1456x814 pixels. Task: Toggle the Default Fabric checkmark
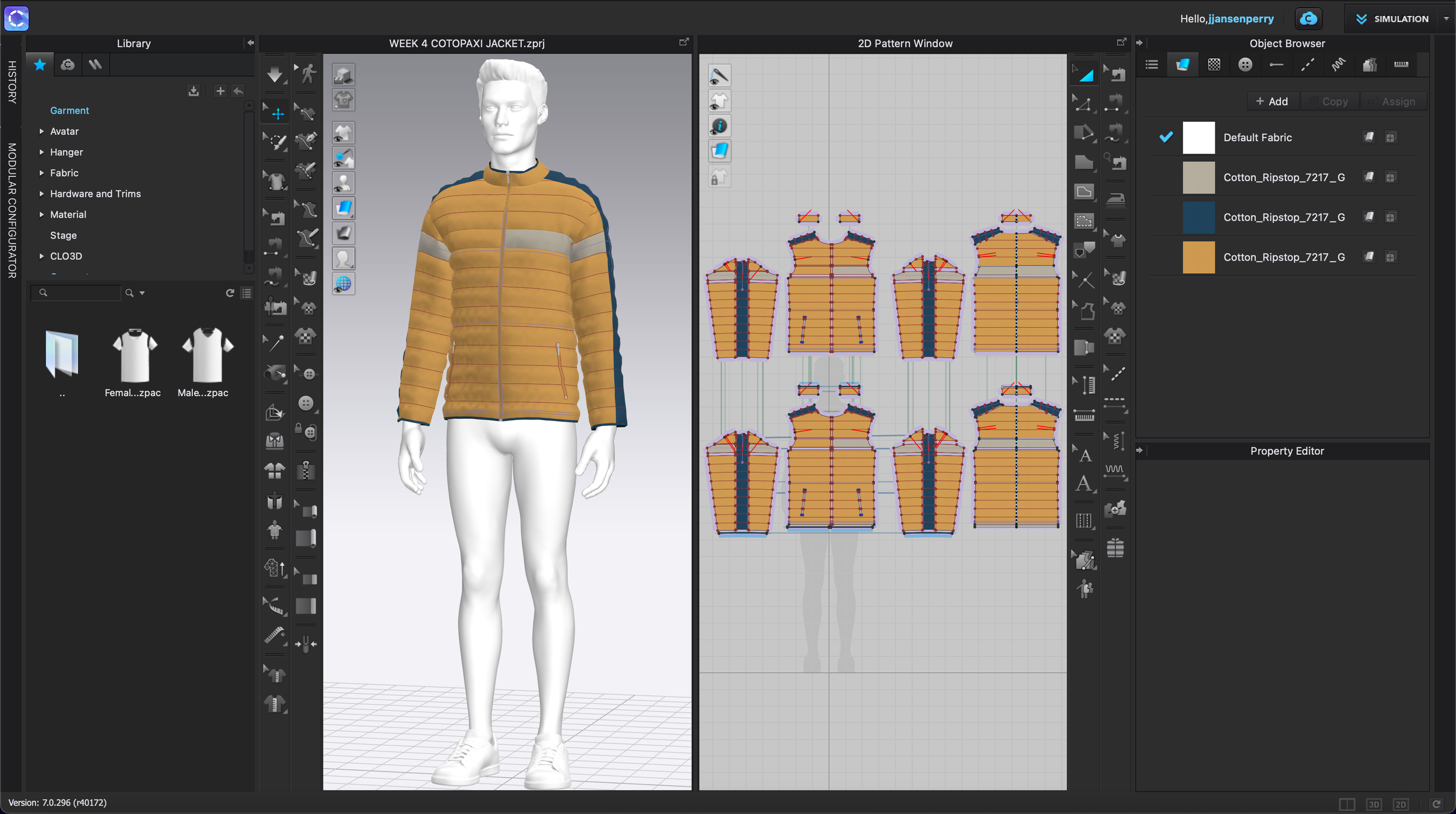(1166, 137)
